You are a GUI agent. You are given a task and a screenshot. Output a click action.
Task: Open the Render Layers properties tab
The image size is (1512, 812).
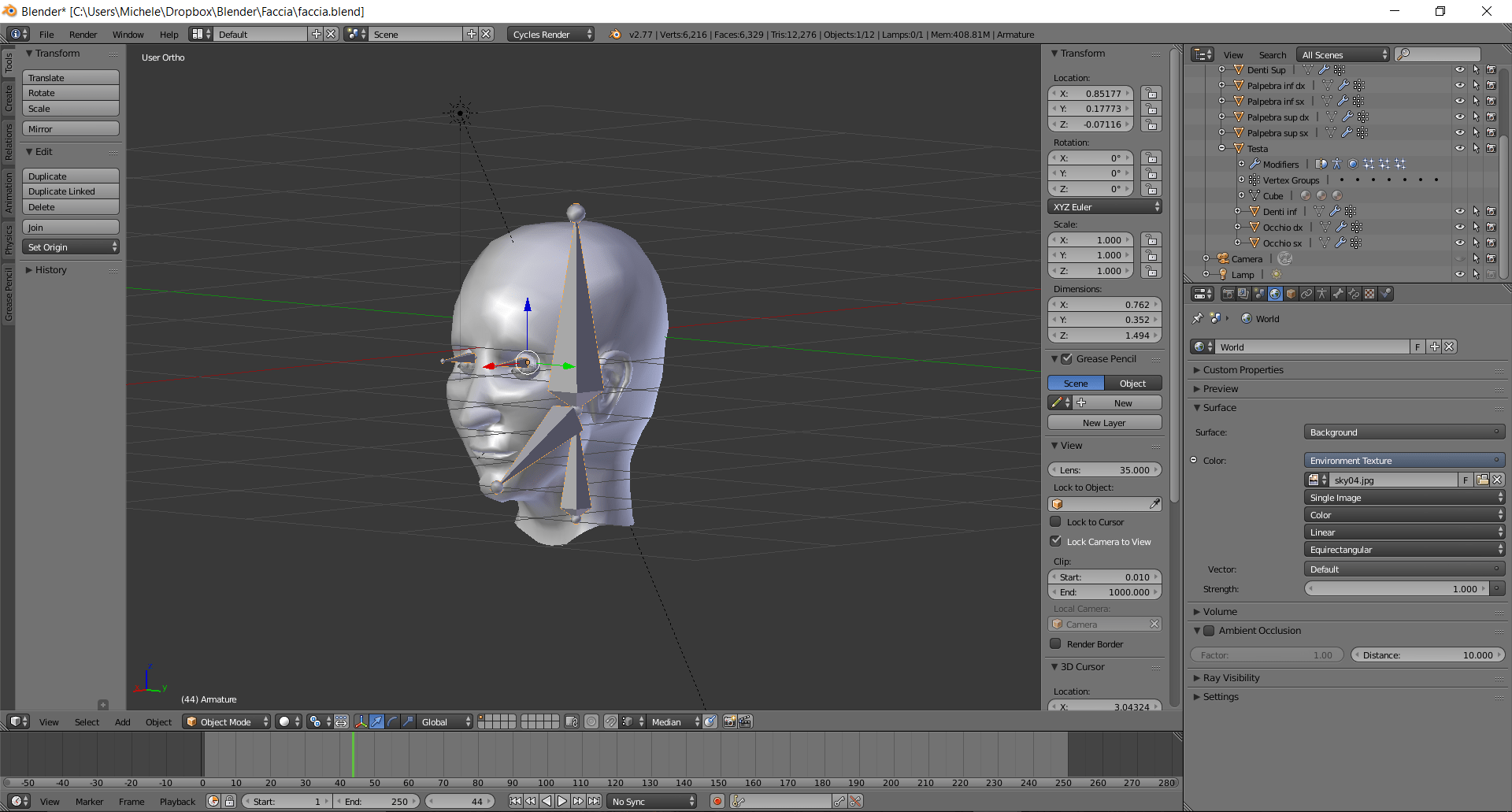tap(1243, 294)
